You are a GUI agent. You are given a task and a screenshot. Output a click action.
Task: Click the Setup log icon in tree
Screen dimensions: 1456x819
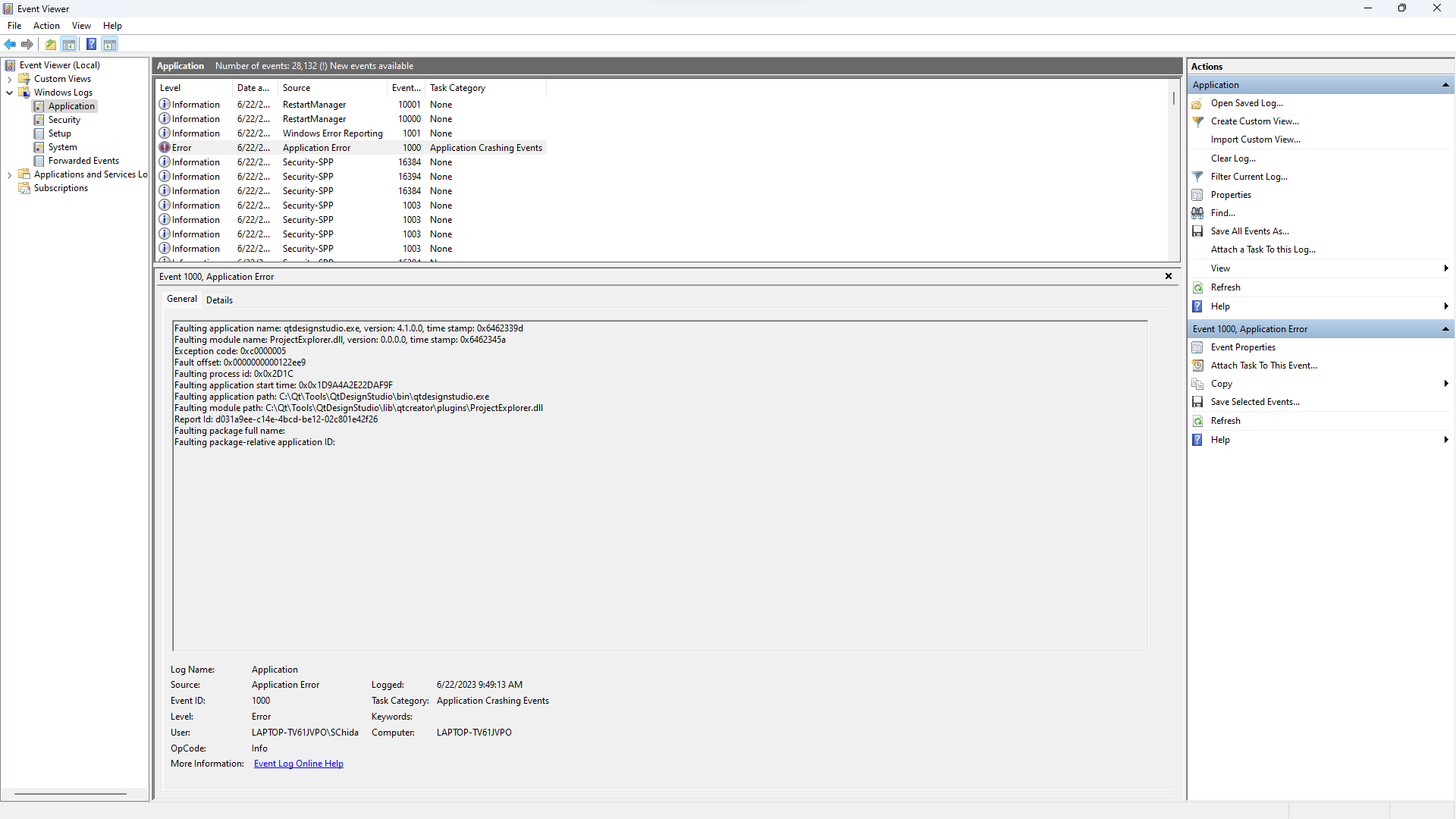pos(39,133)
